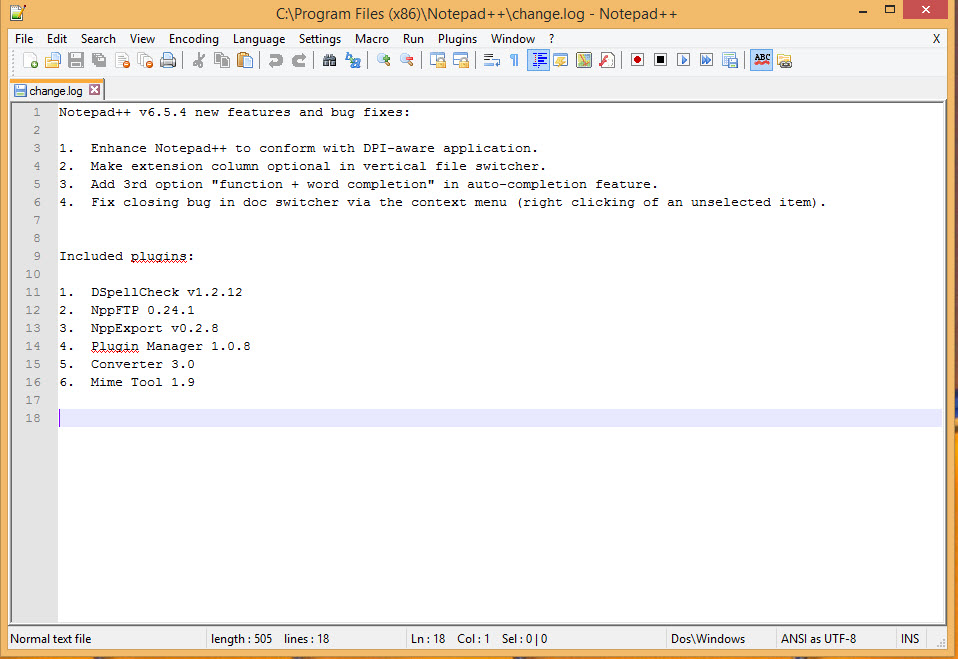
Task: Click the Close All documents icon
Action: tap(145, 60)
